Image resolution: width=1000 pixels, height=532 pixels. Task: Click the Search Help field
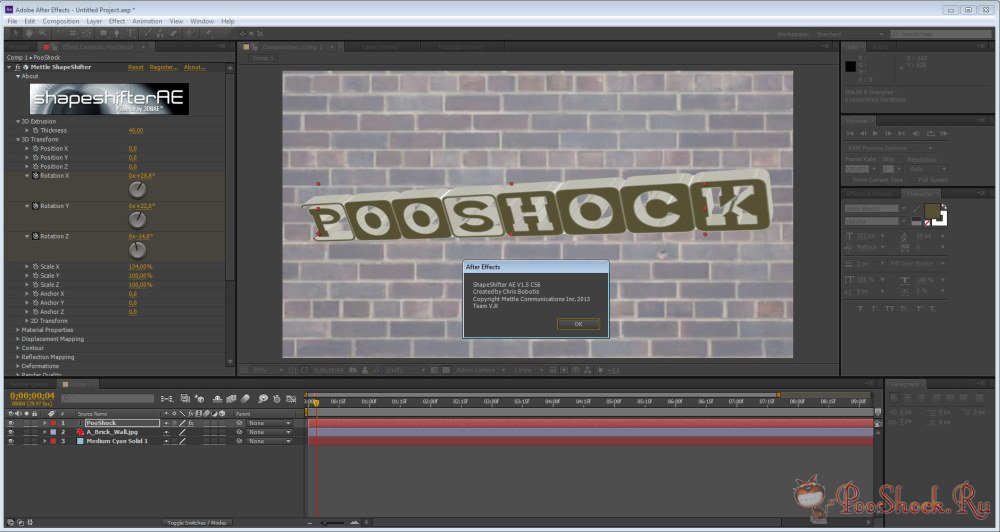(x=941, y=34)
